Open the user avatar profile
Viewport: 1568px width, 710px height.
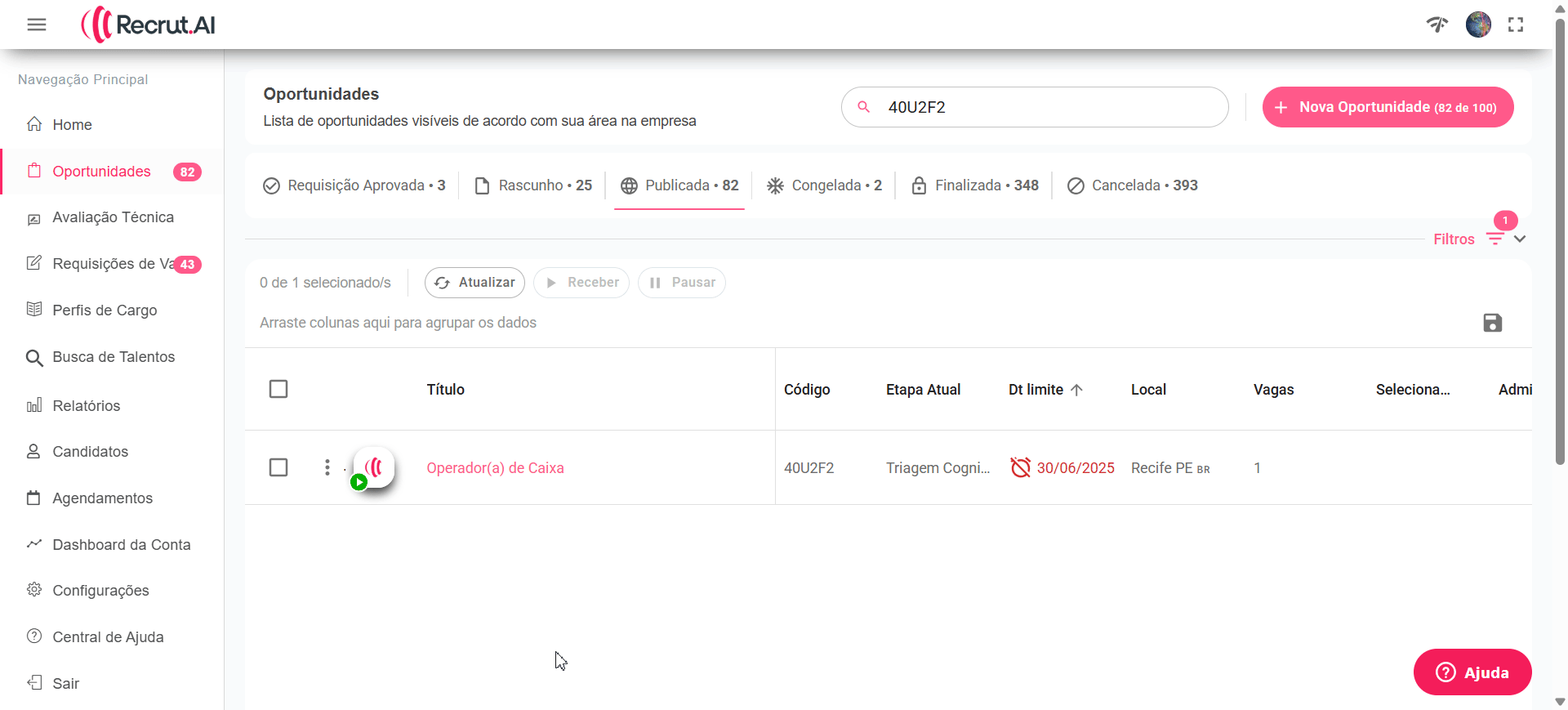pos(1477,25)
